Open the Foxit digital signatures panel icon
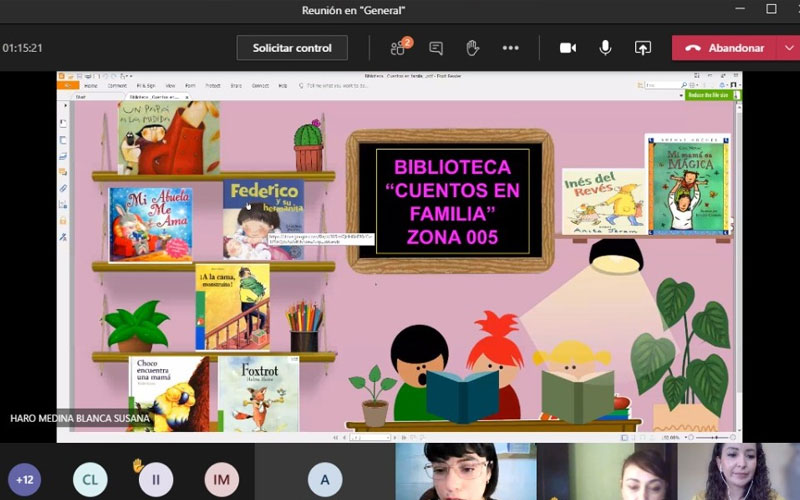This screenshot has width=800, height=500. [x=63, y=237]
